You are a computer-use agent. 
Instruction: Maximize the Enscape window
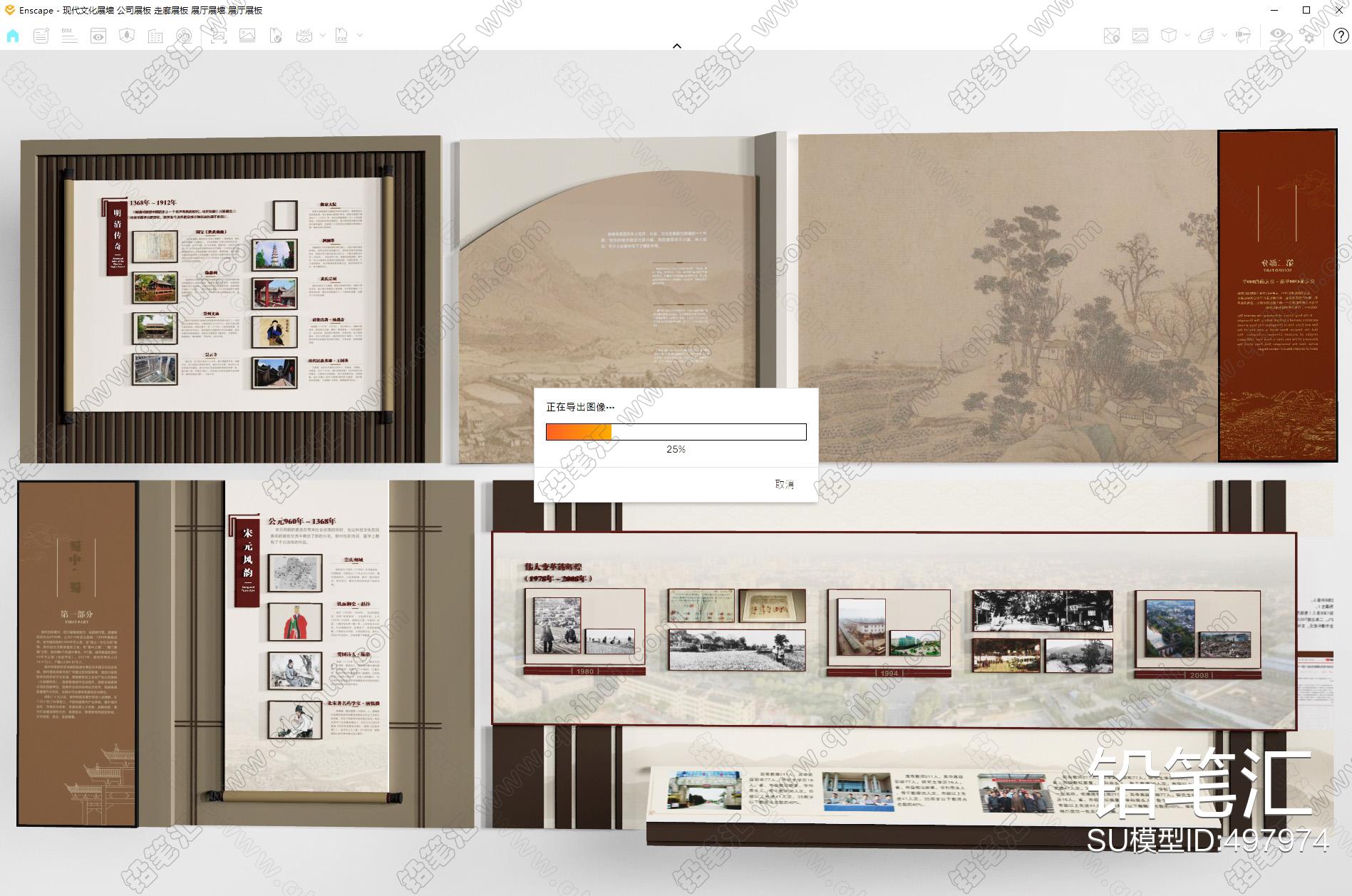1306,10
